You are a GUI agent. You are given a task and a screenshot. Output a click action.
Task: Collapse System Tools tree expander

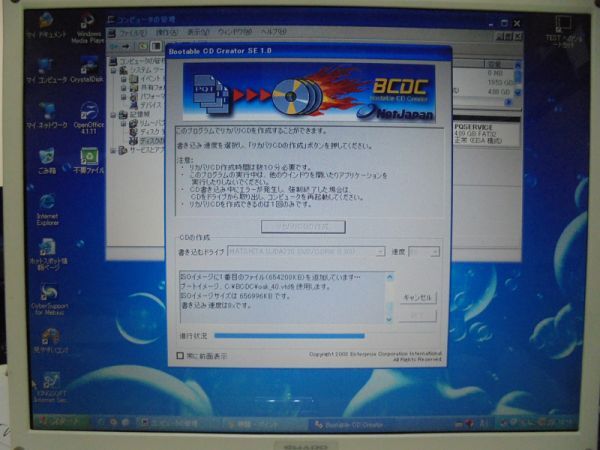[113, 71]
